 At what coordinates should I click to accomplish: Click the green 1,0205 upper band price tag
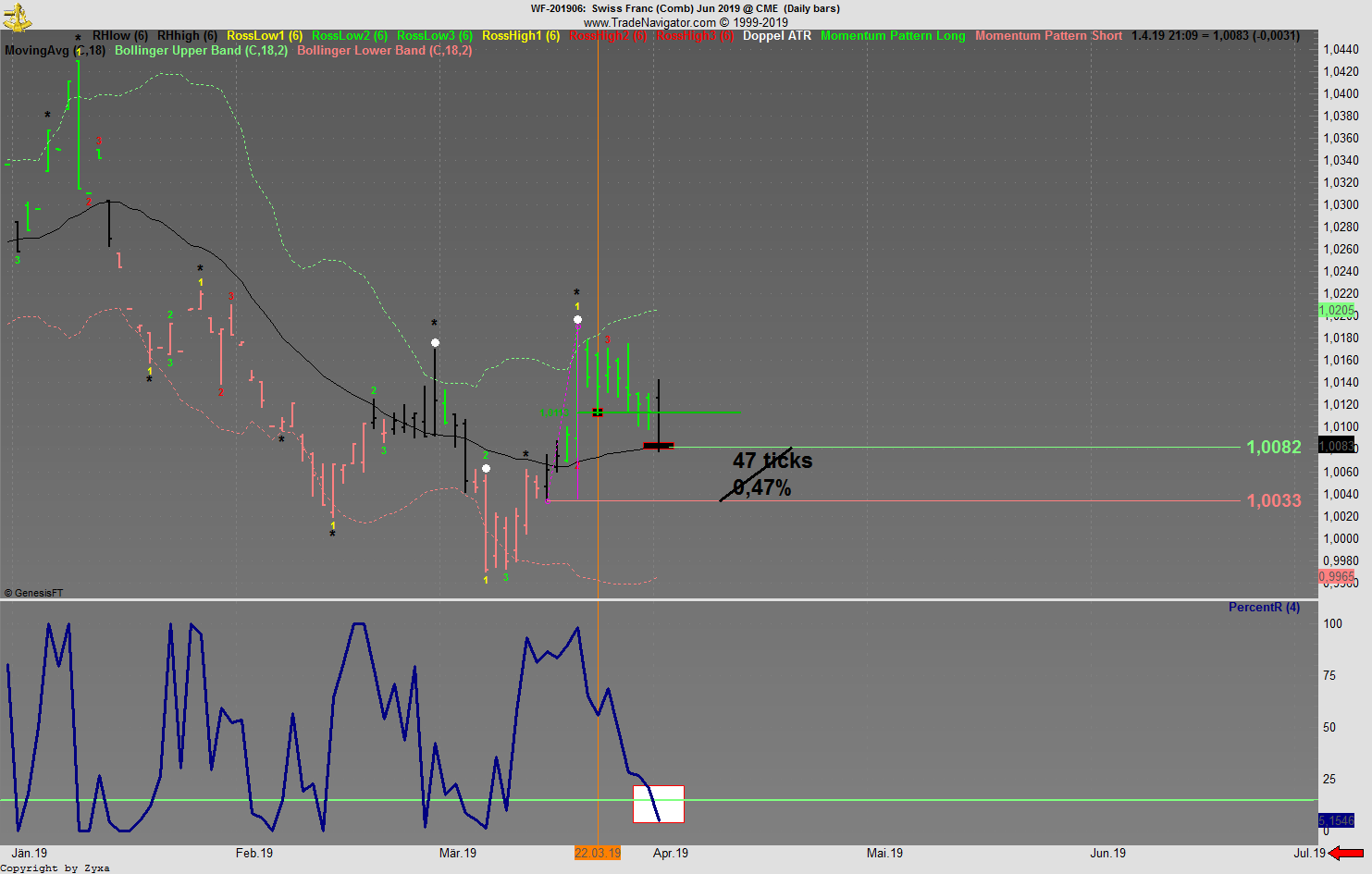tap(1337, 311)
